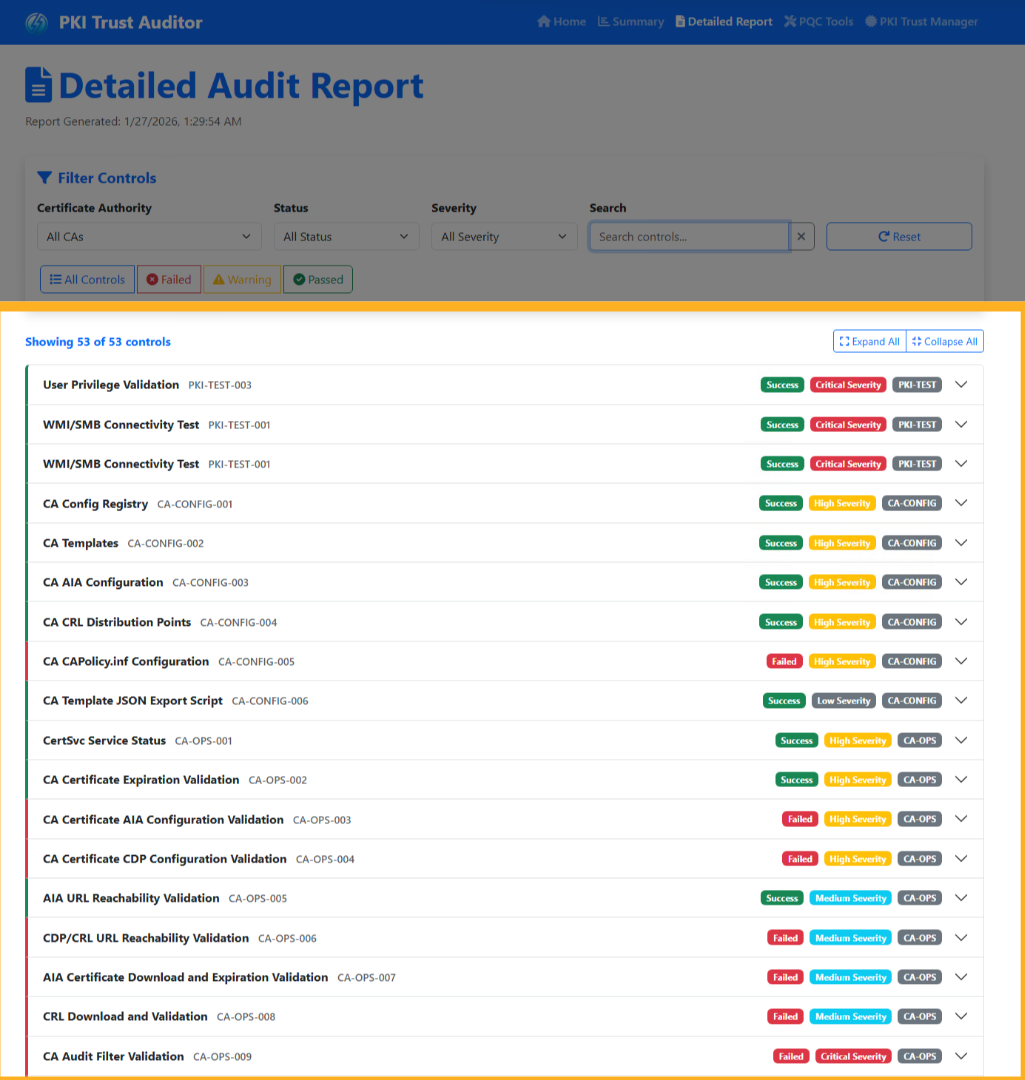
Task: Toggle the Failed controls filter
Action: (168, 279)
